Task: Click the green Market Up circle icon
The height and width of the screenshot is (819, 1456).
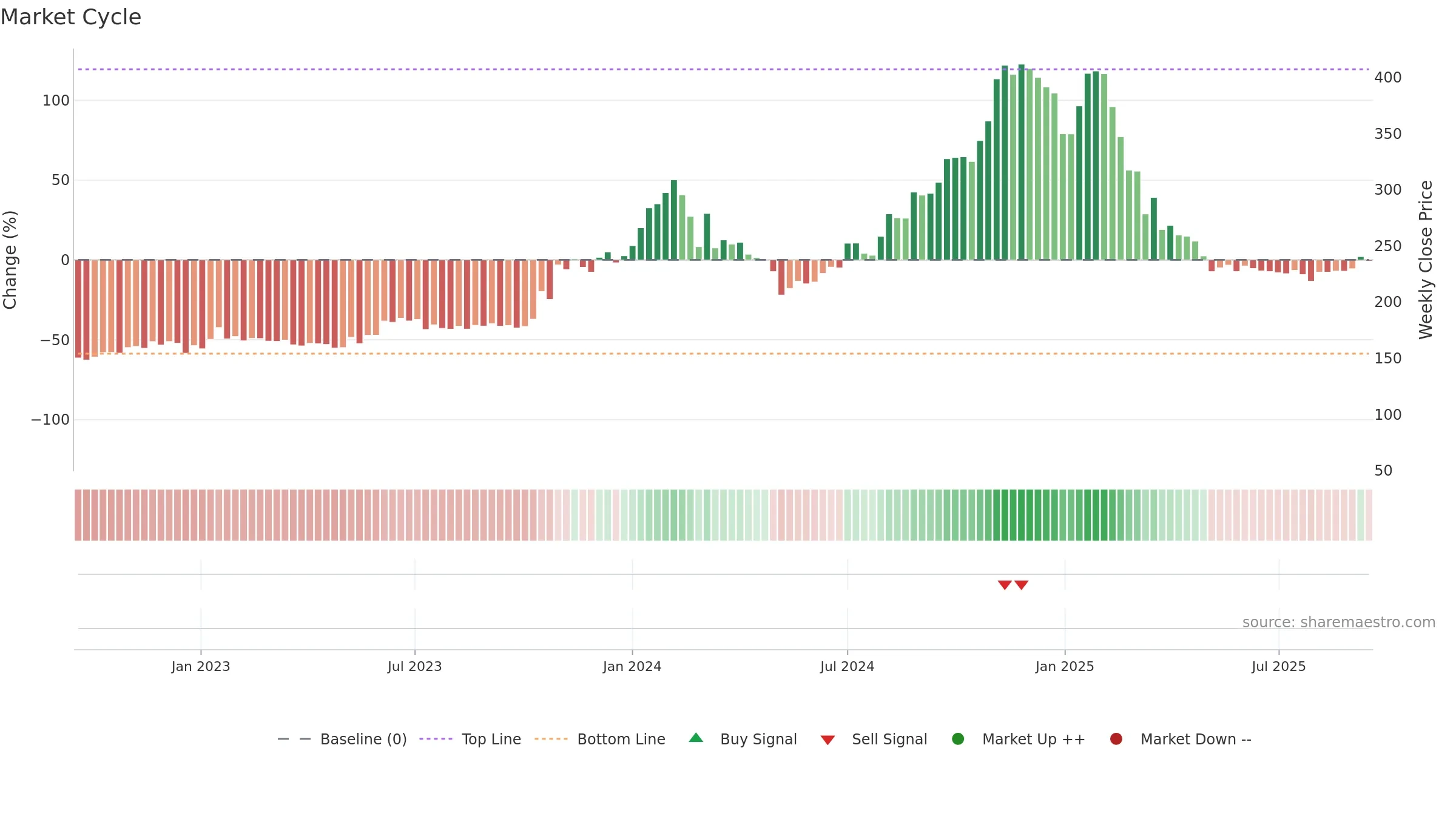Action: [958, 739]
